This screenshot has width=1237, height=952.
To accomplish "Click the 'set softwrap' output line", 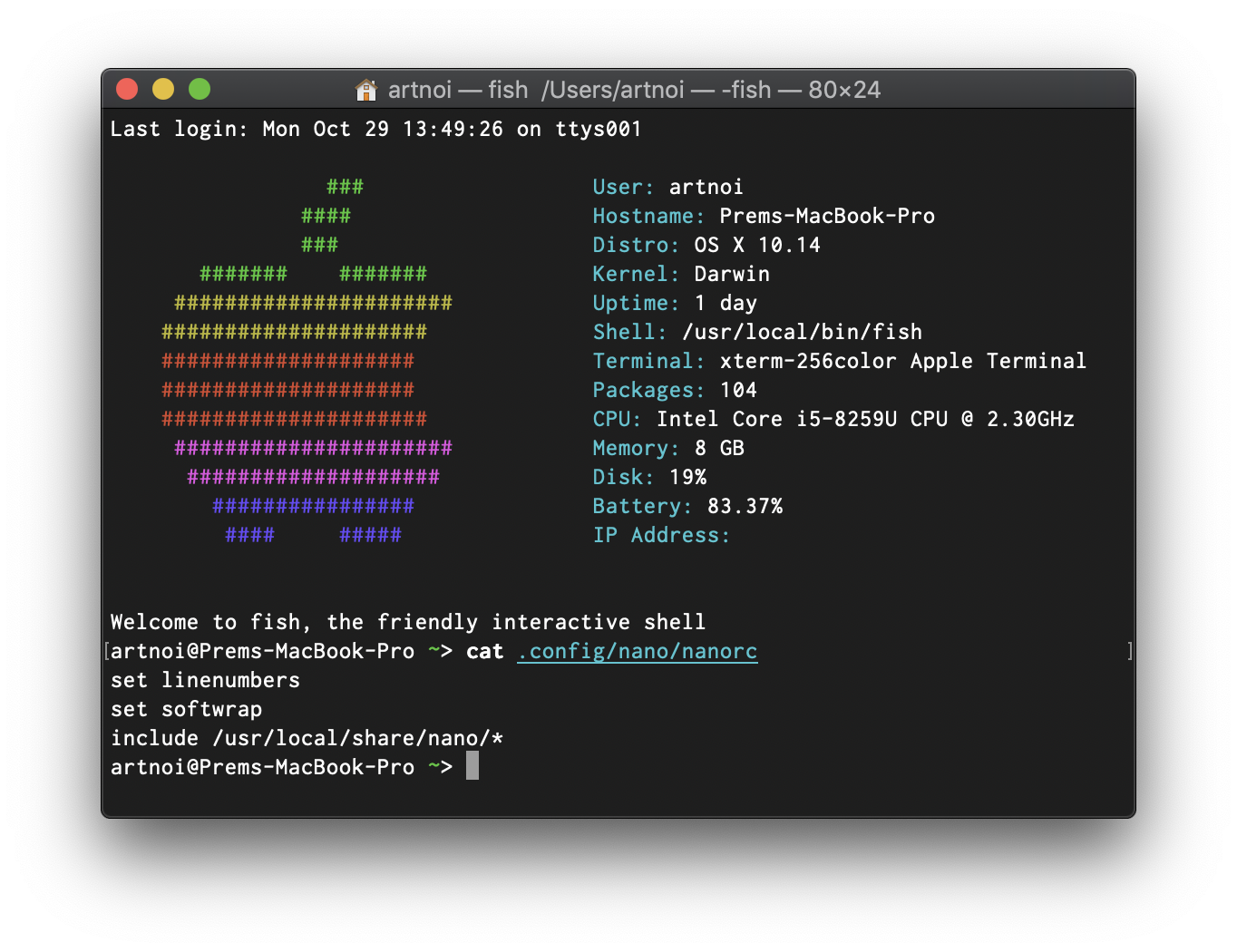I will 186,709.
